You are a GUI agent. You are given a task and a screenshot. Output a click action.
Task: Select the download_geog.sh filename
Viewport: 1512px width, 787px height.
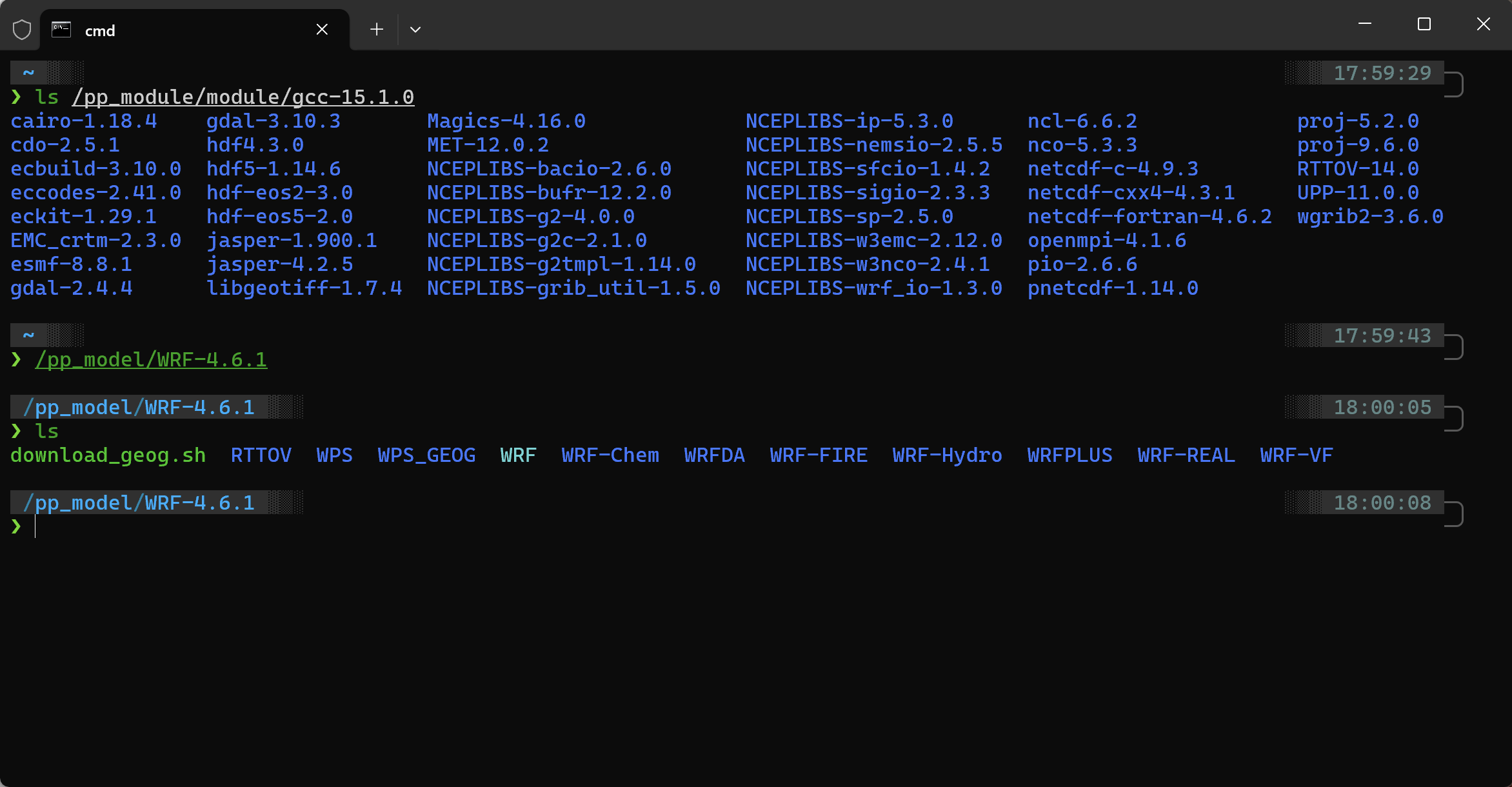pos(107,455)
